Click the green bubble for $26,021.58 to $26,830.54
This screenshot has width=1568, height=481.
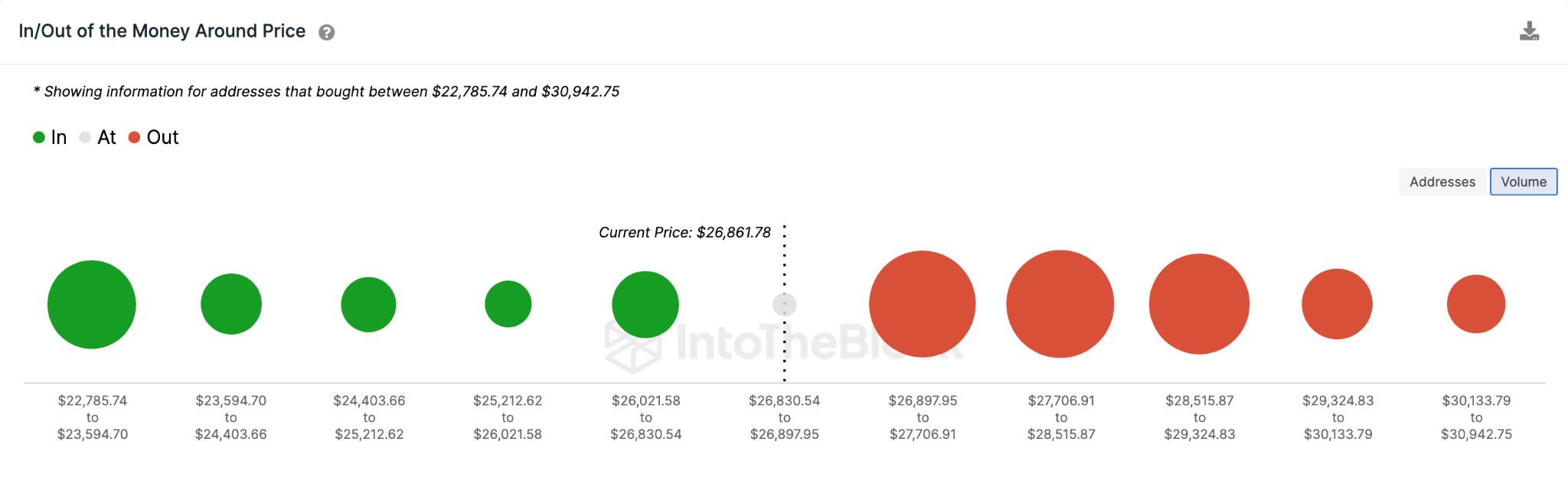[645, 304]
